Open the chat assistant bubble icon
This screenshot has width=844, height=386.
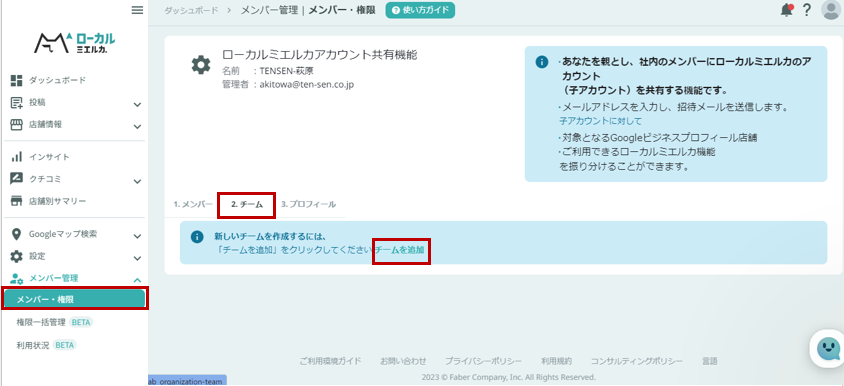click(x=828, y=349)
